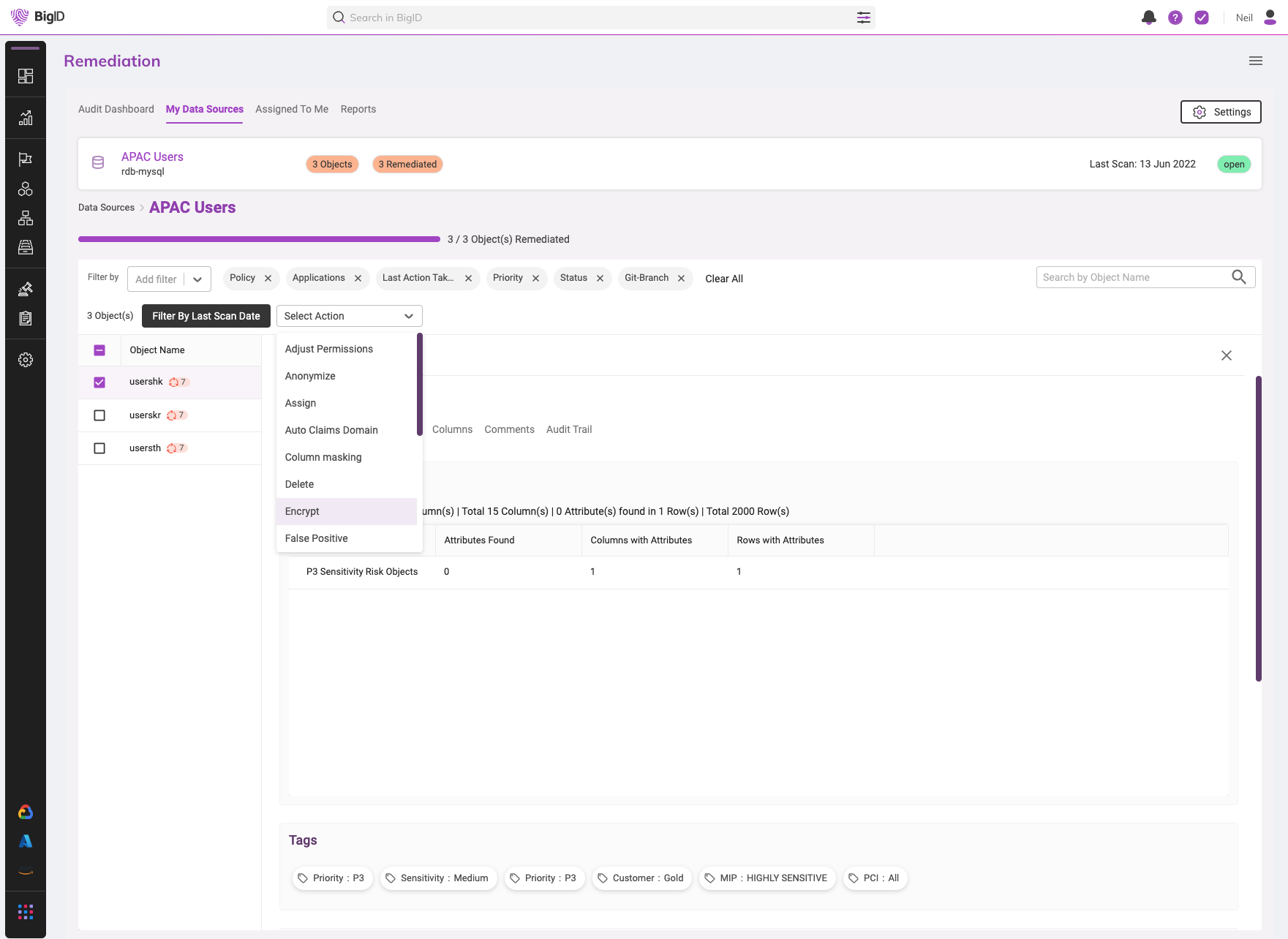Select Encrypt from the action menu
The image size is (1288, 939).
[x=302, y=511]
